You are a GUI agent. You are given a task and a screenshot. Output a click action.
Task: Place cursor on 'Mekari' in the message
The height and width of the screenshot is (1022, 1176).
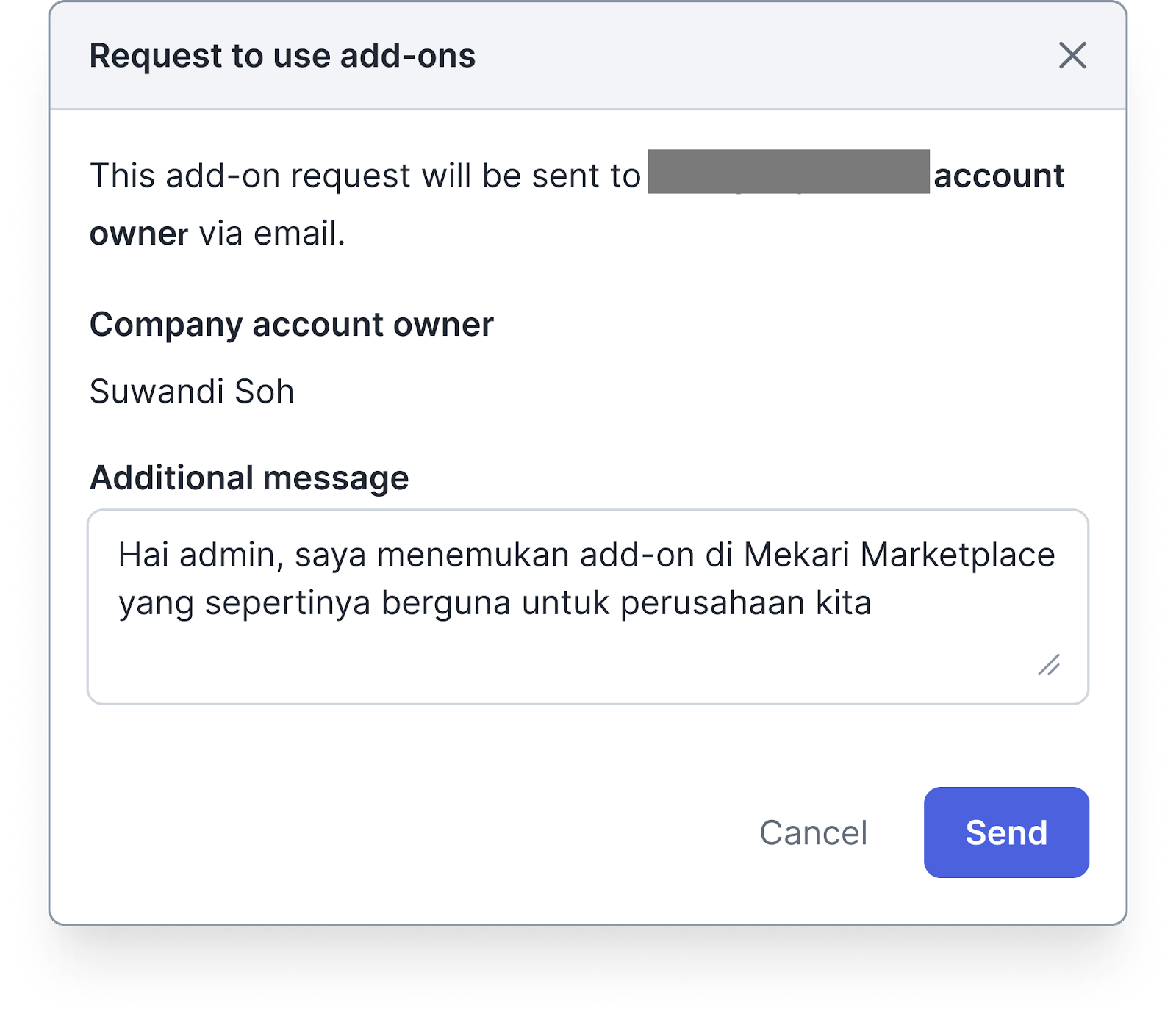click(796, 555)
